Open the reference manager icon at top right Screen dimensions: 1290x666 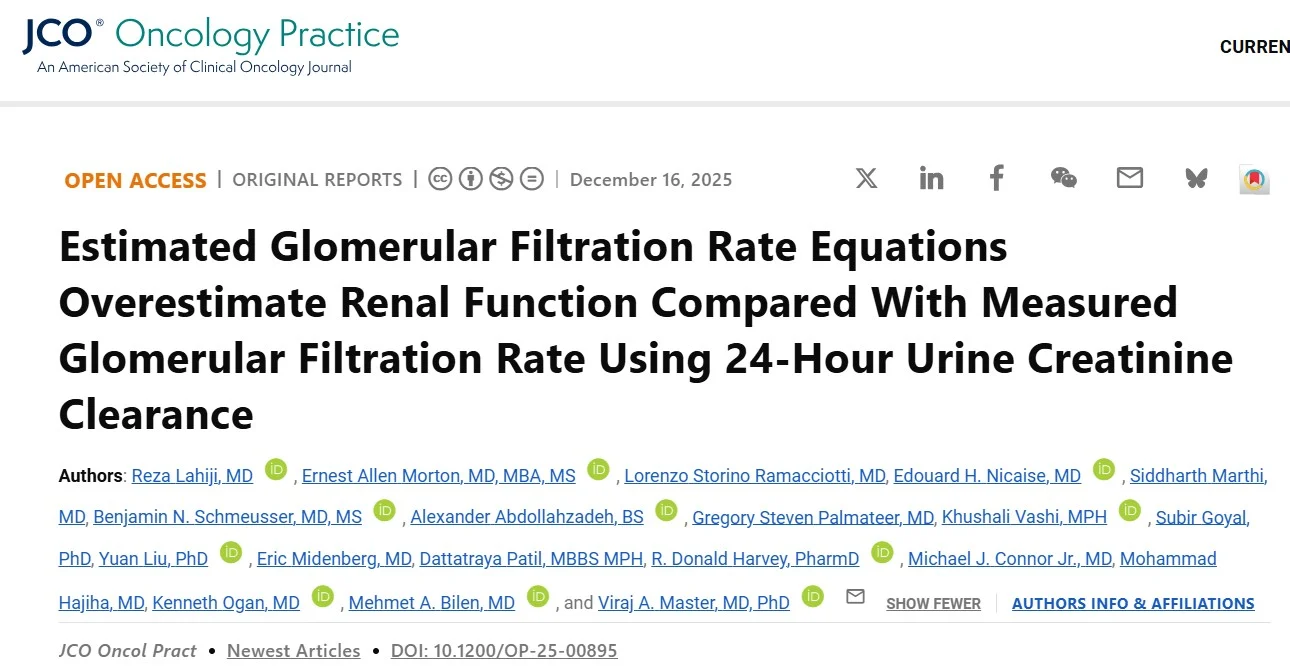point(1255,180)
